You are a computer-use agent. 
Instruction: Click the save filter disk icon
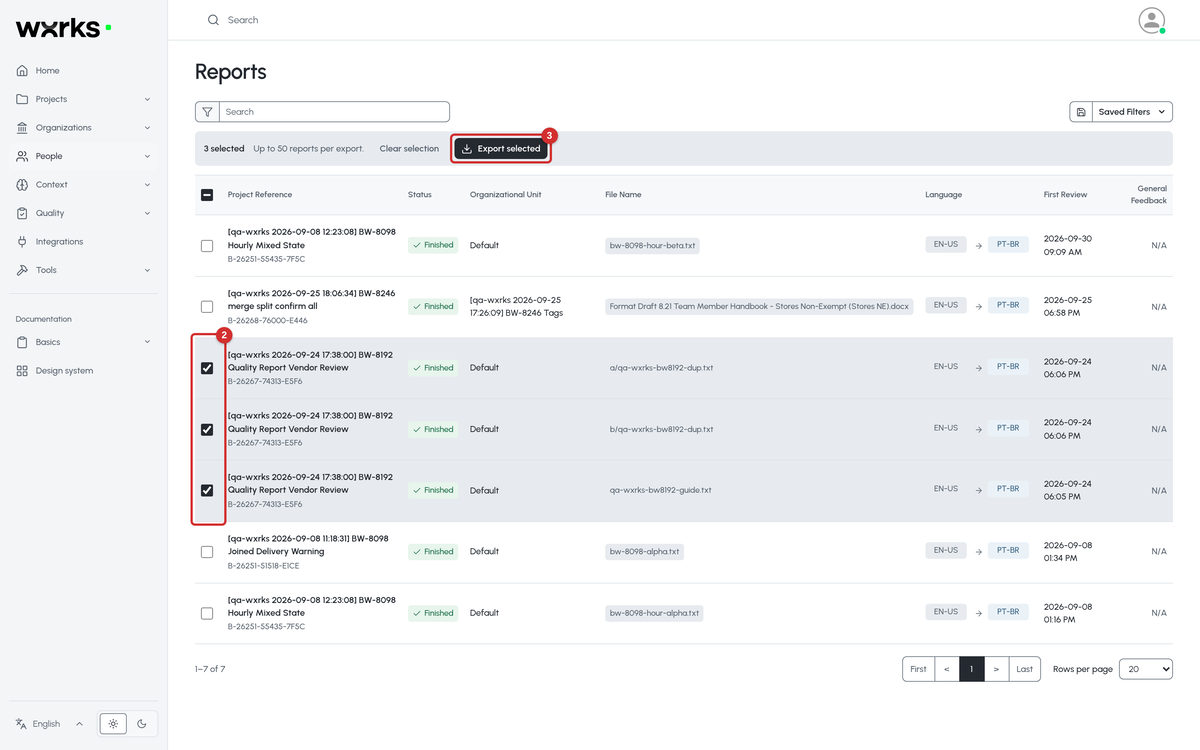pyautogui.click(x=1080, y=112)
